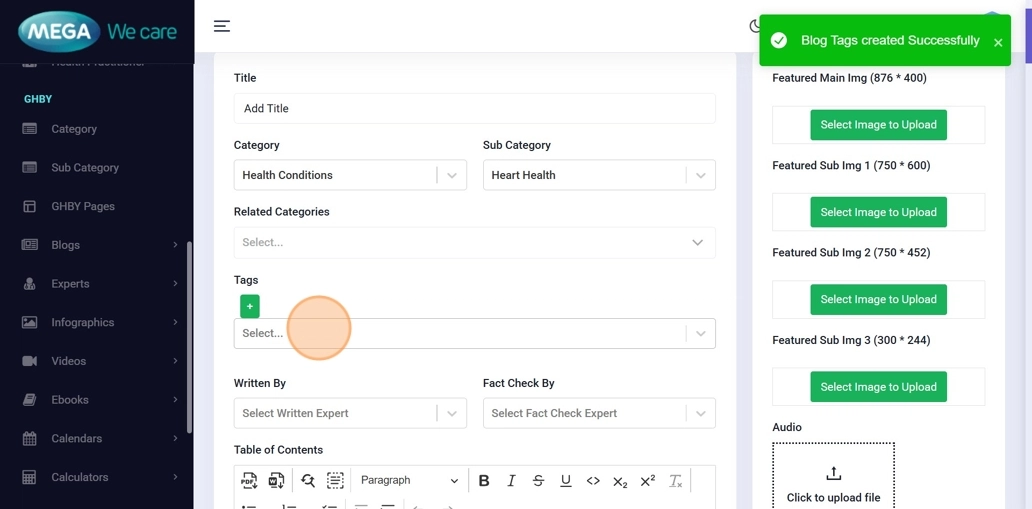Open the Sub Category dropdown showing Heart Health
1032x509 pixels.
[598, 175]
